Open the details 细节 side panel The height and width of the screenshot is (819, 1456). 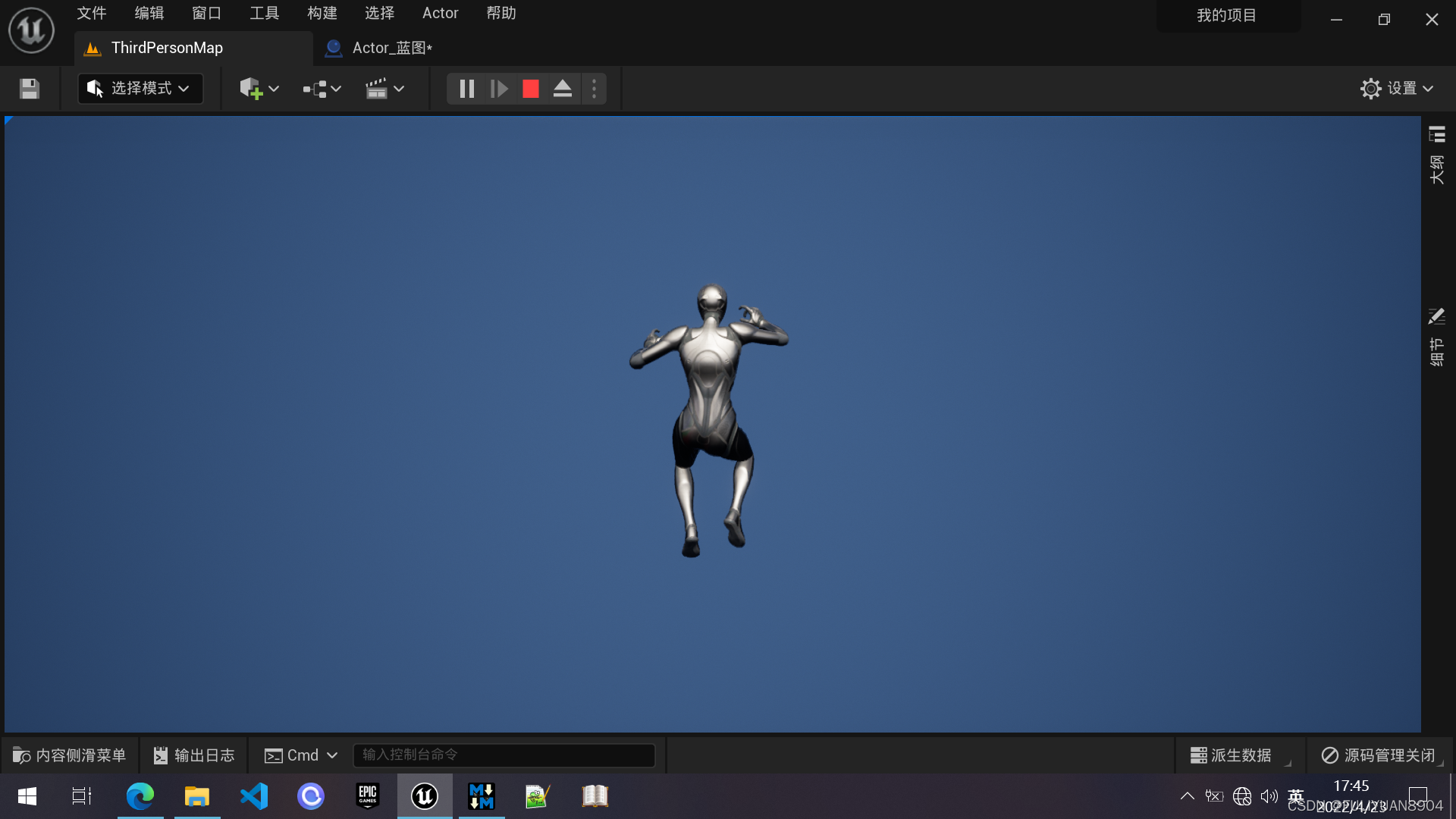tap(1437, 337)
